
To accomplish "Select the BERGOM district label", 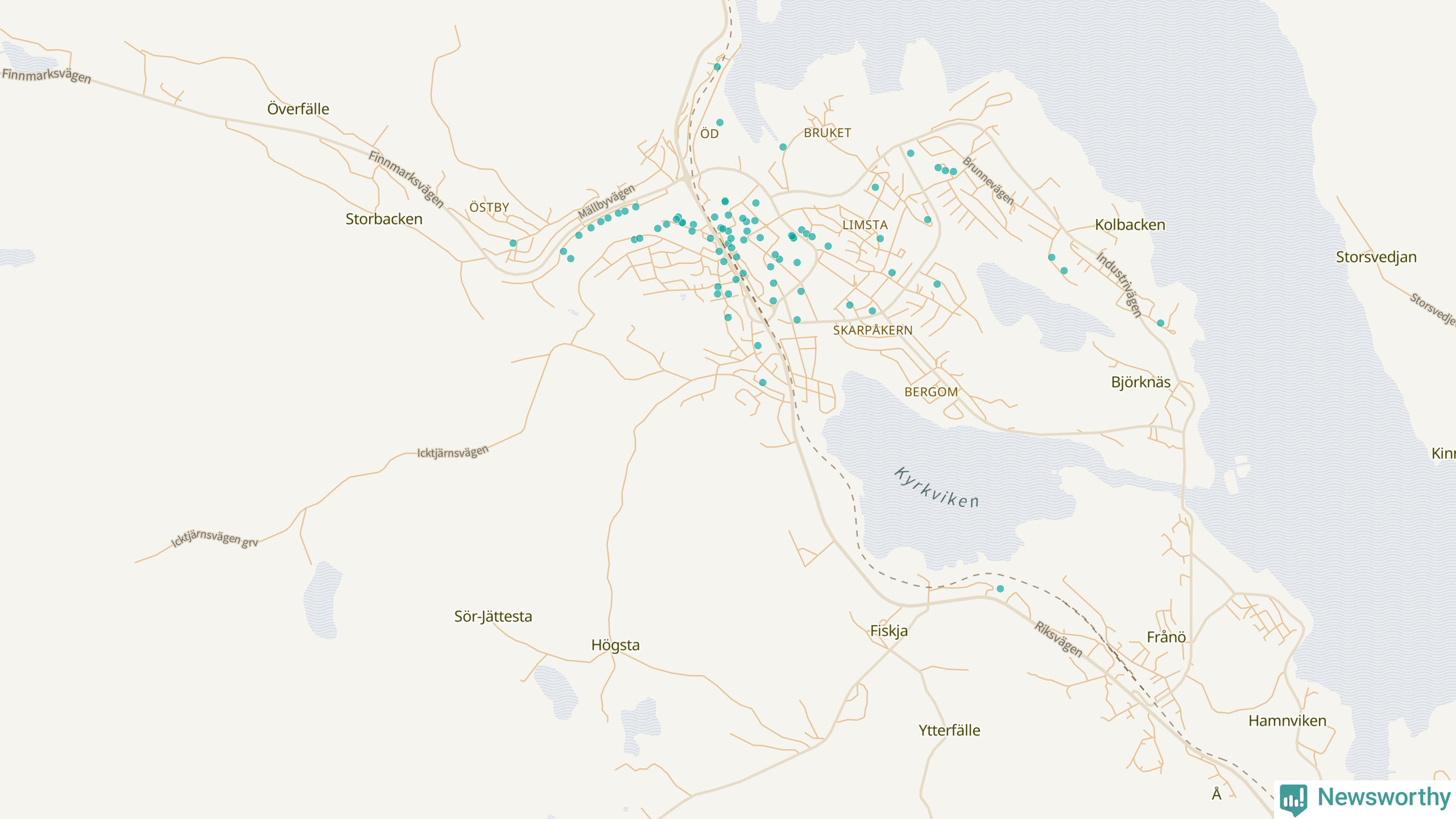I will (x=931, y=392).
